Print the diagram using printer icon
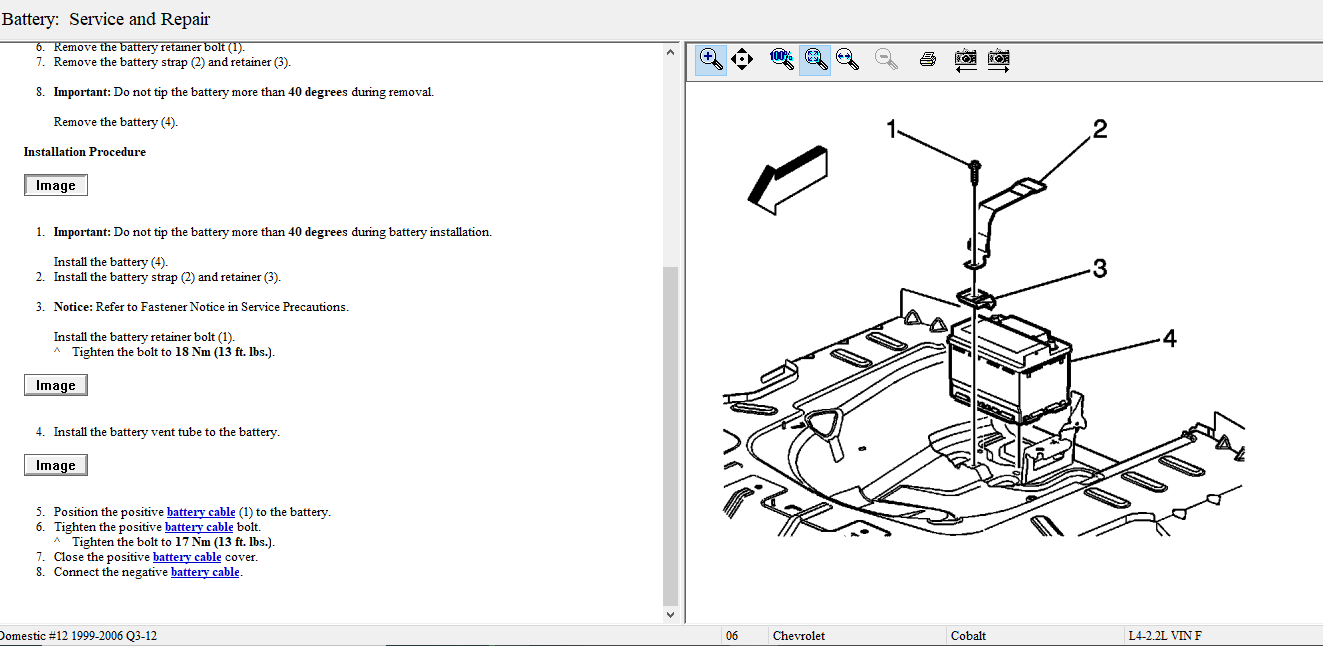 pos(928,59)
